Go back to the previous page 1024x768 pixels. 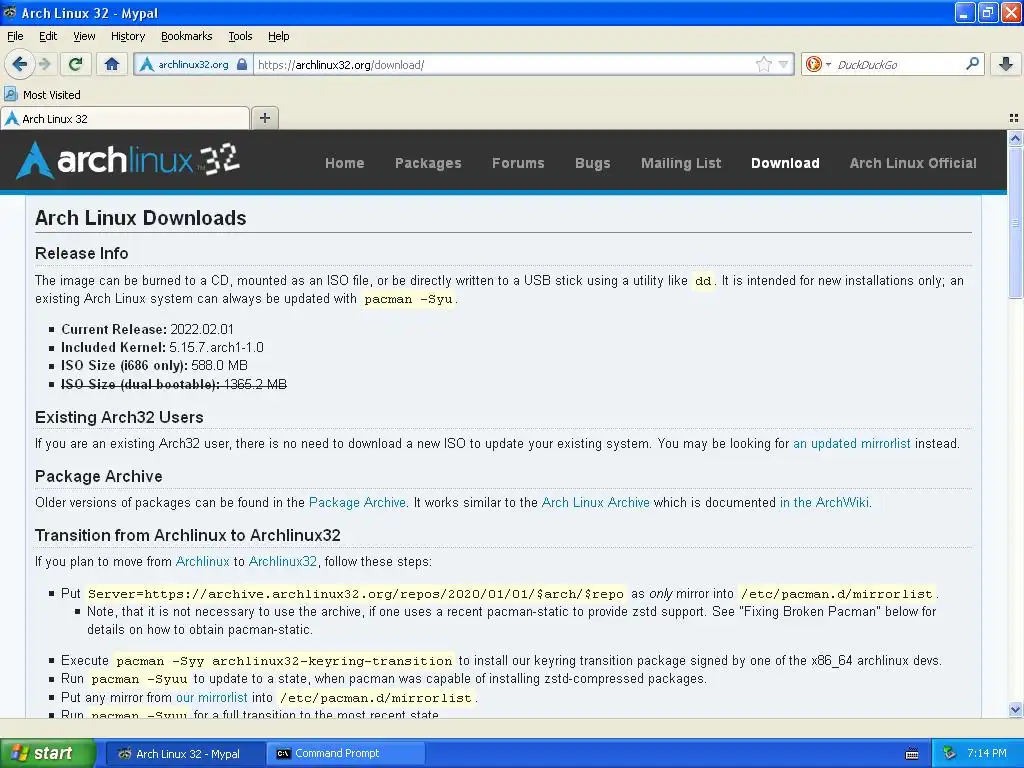tap(19, 64)
